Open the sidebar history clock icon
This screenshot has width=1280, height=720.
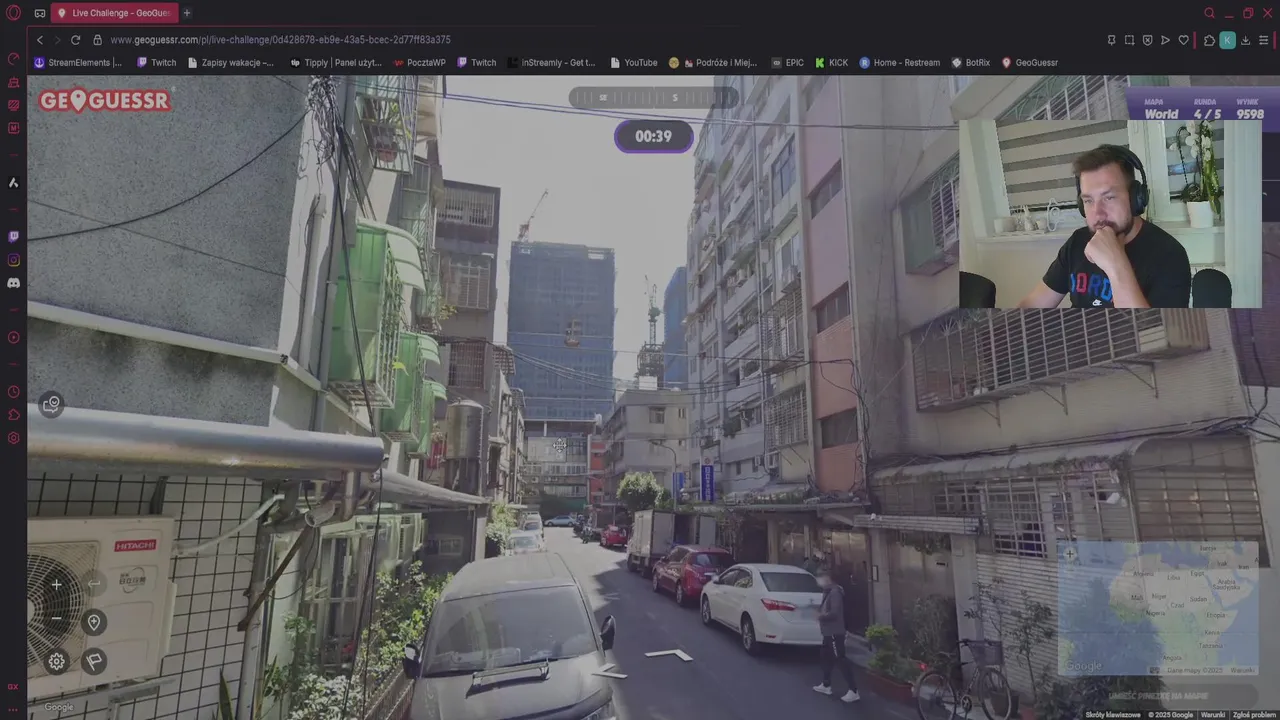[13, 391]
